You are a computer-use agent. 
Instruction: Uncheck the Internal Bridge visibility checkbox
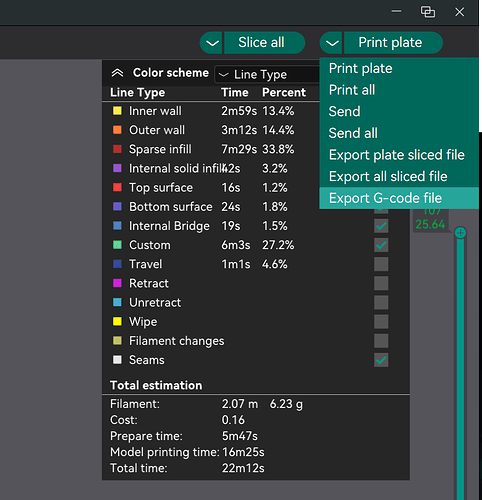point(381,226)
